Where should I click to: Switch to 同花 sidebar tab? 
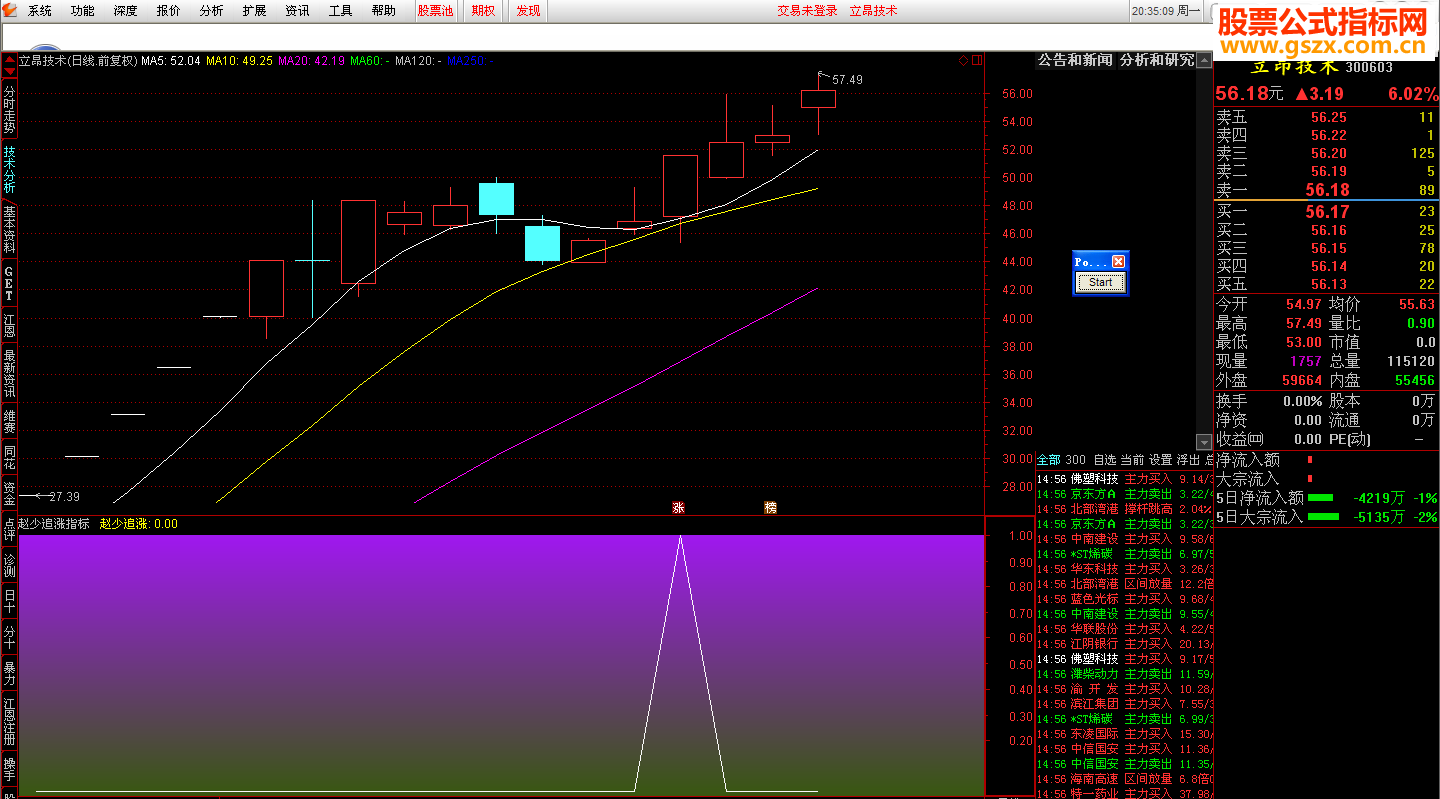point(9,457)
